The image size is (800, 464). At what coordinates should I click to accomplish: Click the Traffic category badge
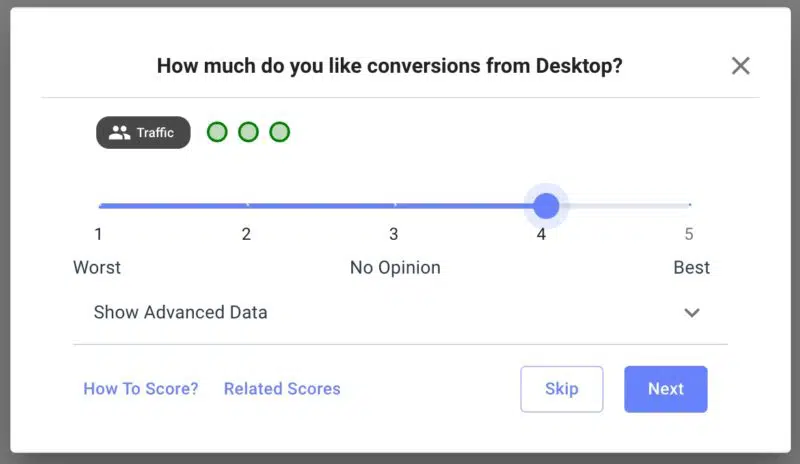point(143,133)
